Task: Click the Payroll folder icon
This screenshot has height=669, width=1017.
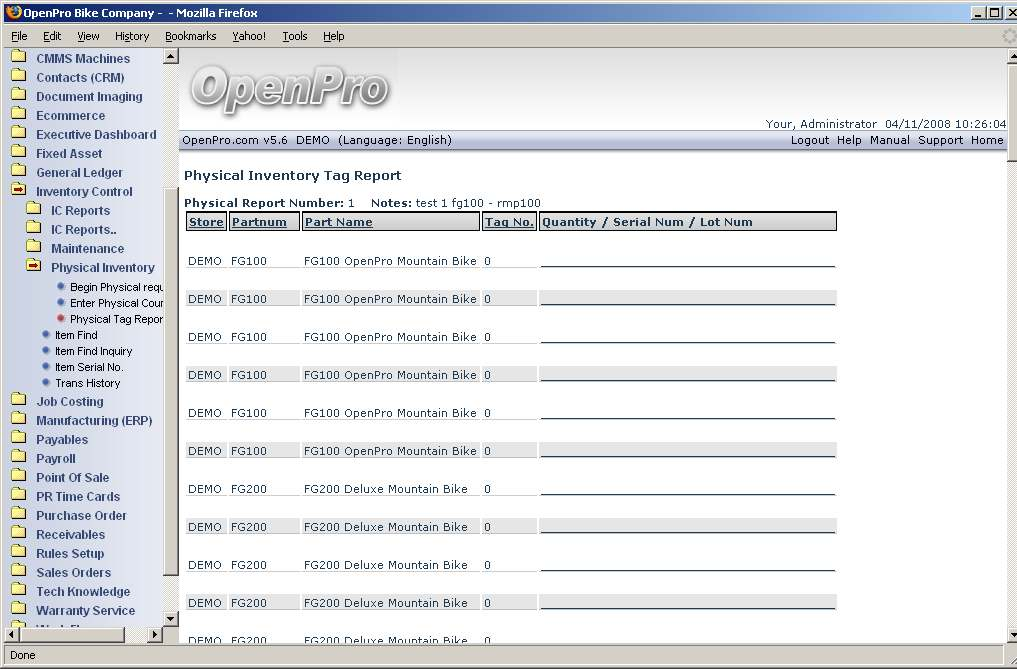Action: tap(18, 458)
